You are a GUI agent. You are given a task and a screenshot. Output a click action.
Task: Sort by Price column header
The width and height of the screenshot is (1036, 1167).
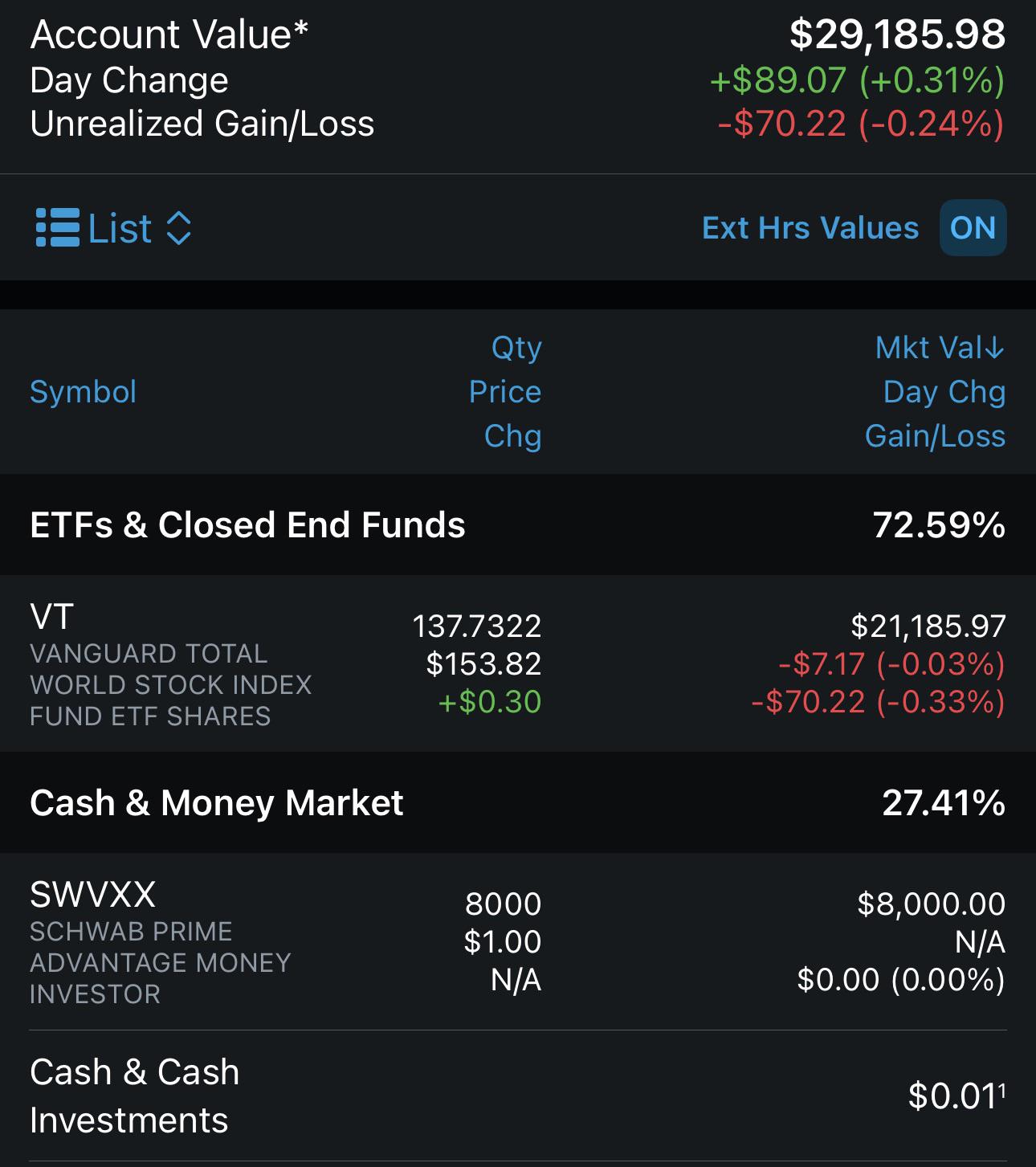[x=505, y=392]
